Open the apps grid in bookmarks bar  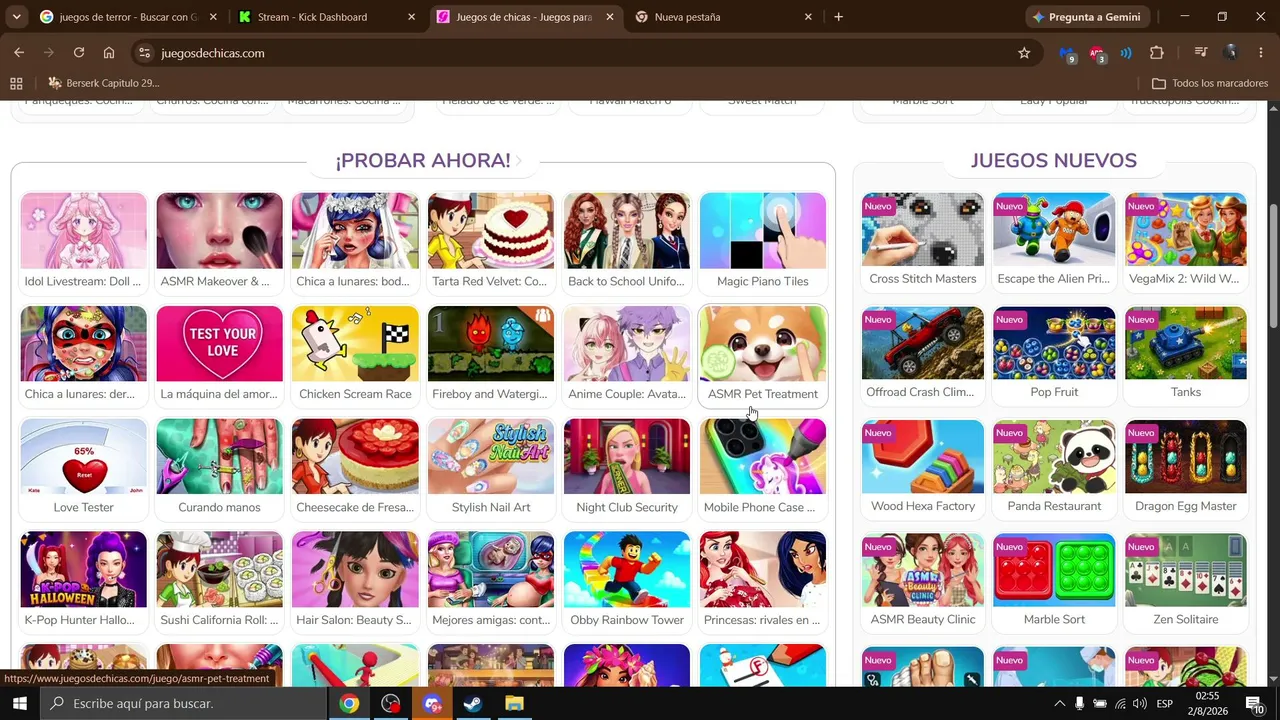click(x=16, y=83)
